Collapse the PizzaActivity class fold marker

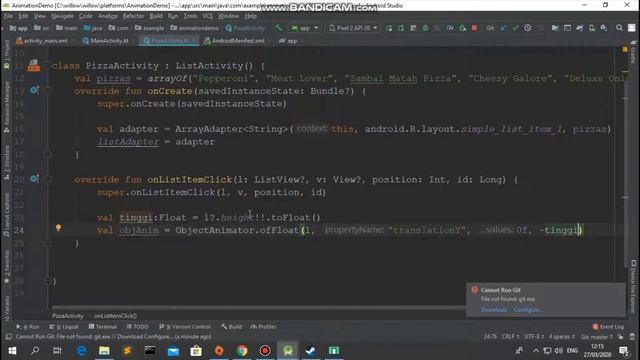[x=48, y=66]
